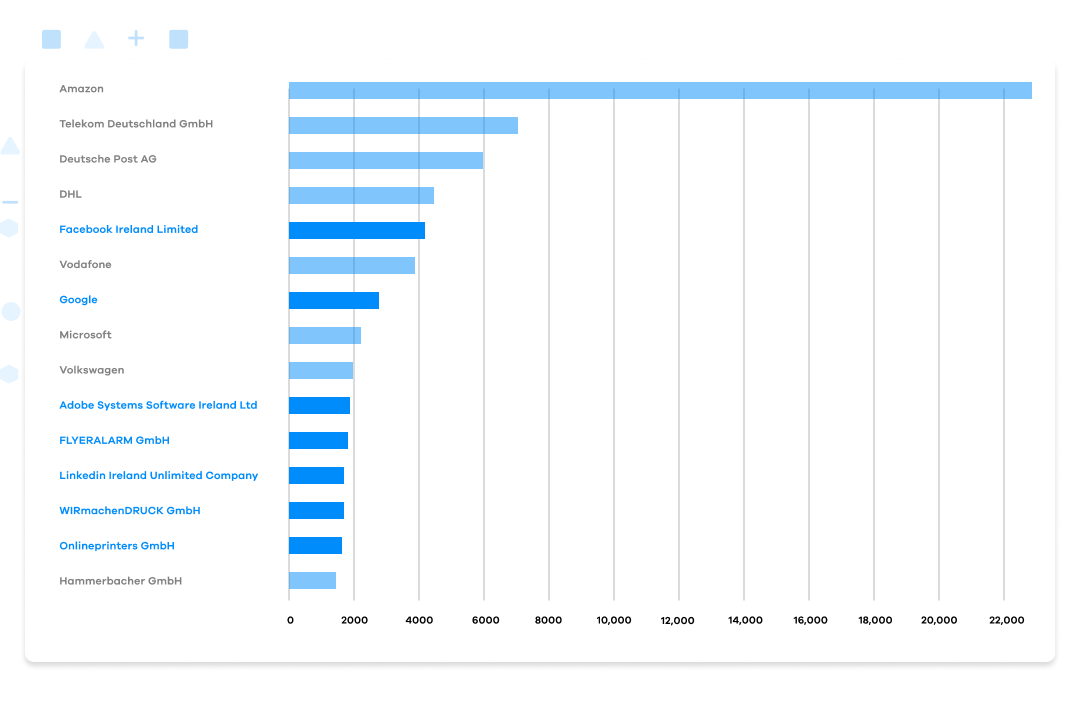Click Linkedin Ireland Unlimited Company label
This screenshot has height=721, width=1080.
click(158, 475)
